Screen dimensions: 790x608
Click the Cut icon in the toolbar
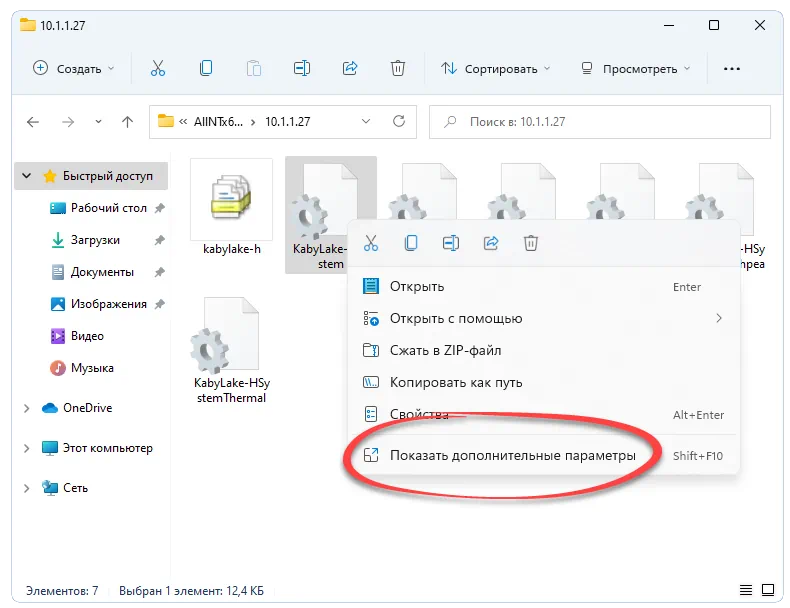pos(158,68)
